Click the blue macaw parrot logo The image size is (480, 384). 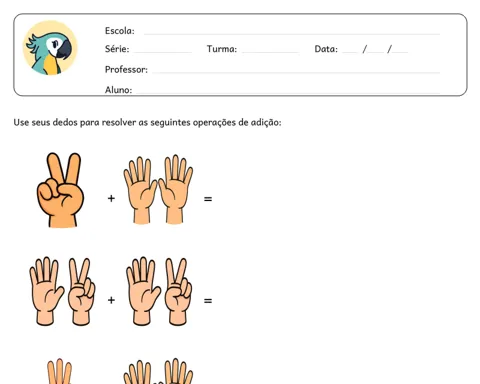click(50, 48)
